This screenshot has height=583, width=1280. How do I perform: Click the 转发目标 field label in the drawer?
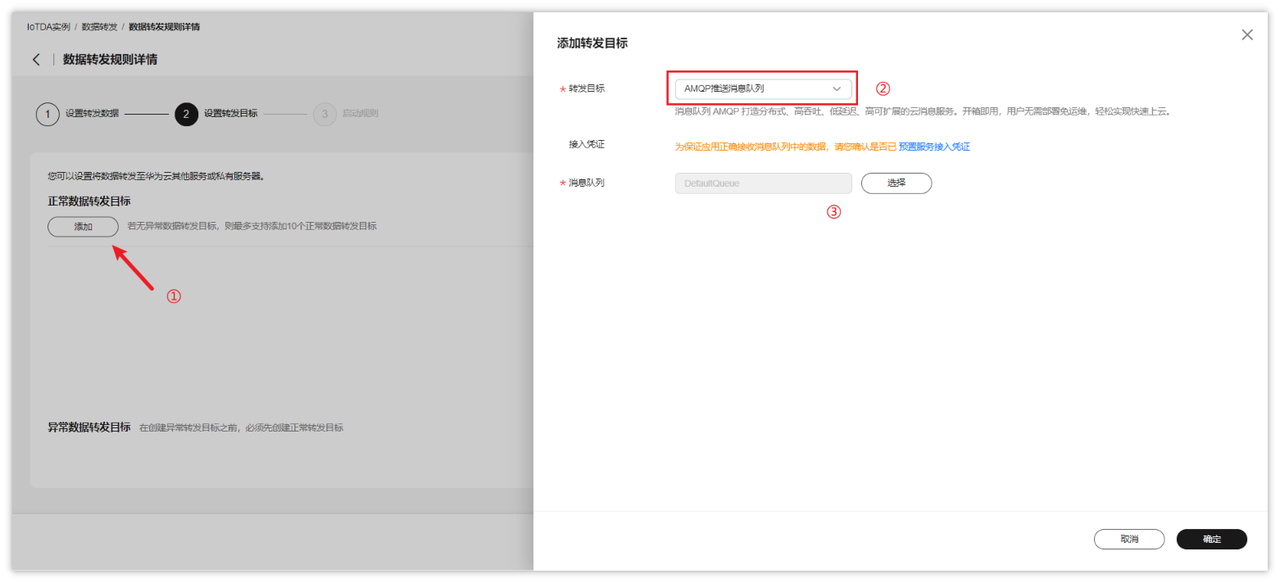(586, 88)
